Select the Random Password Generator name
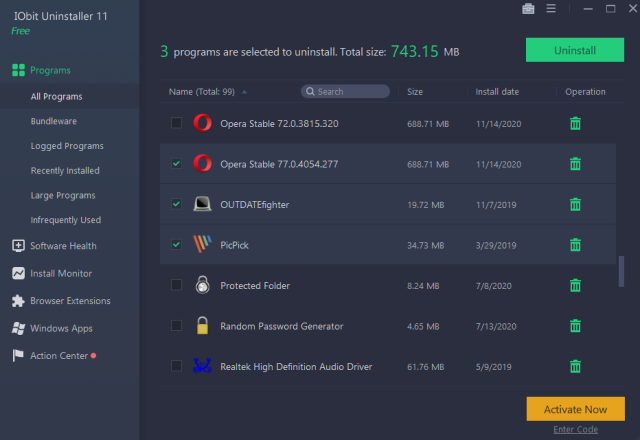Image resolution: width=640 pixels, height=440 pixels. tap(282, 326)
